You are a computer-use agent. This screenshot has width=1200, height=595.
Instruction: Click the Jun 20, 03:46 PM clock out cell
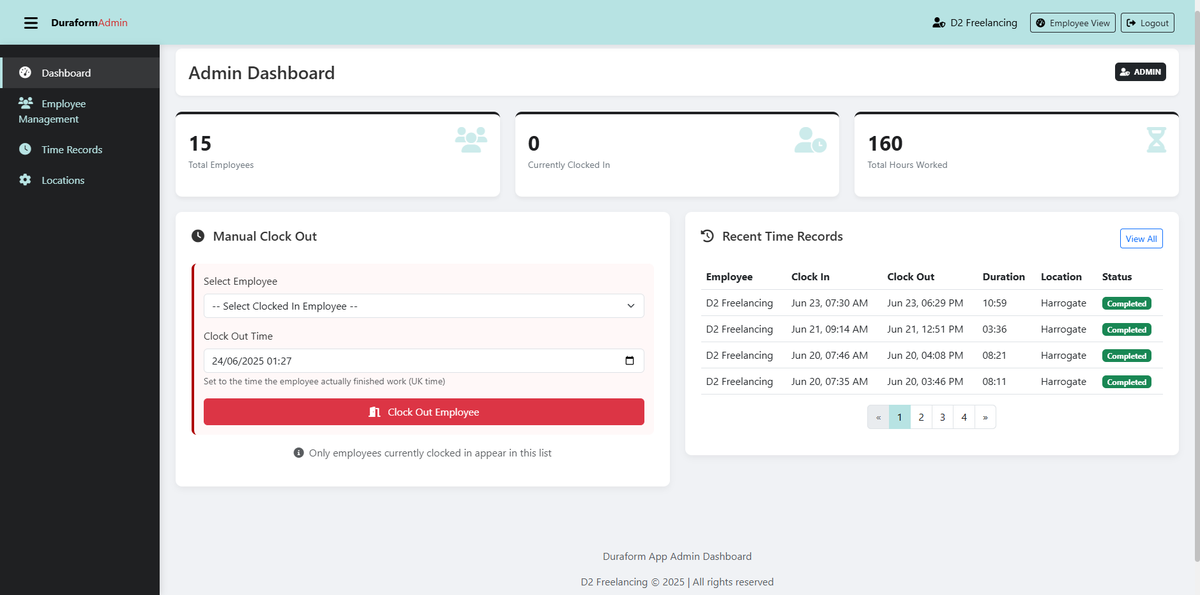925,381
